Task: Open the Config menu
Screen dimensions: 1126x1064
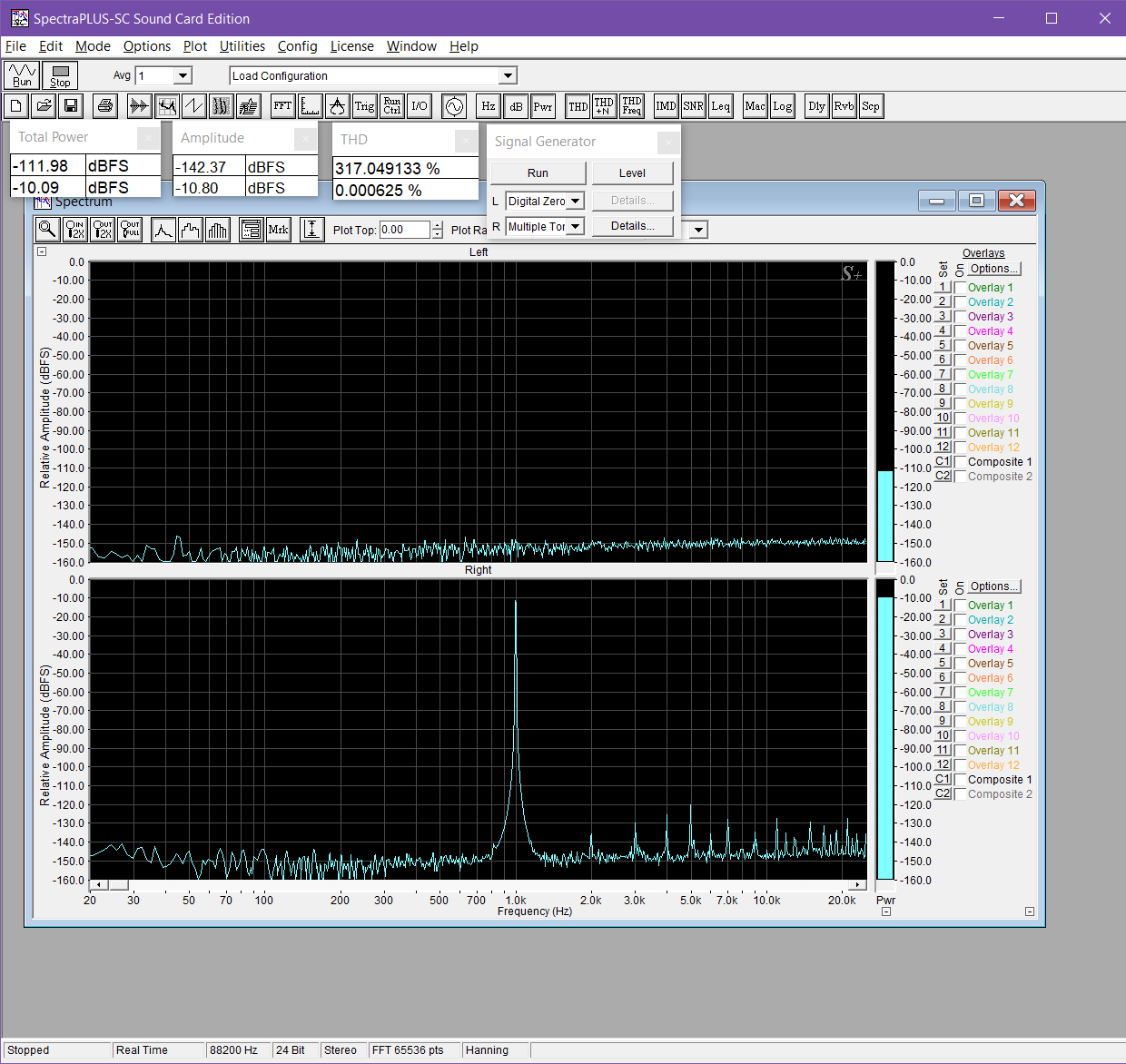Action: pyautogui.click(x=297, y=46)
